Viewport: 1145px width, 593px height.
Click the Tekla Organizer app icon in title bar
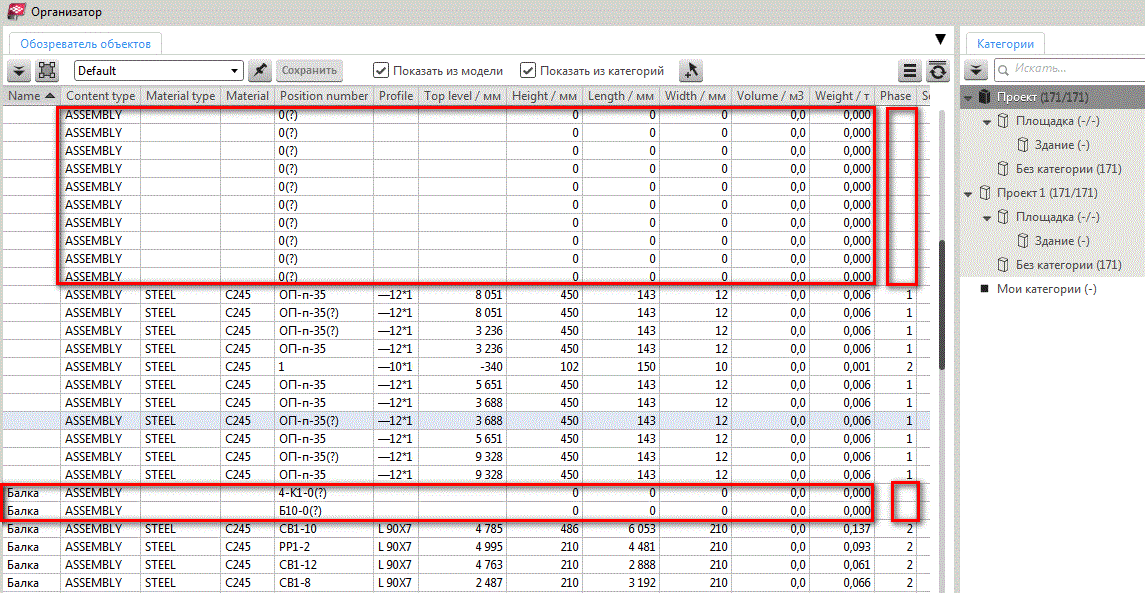(x=16, y=12)
